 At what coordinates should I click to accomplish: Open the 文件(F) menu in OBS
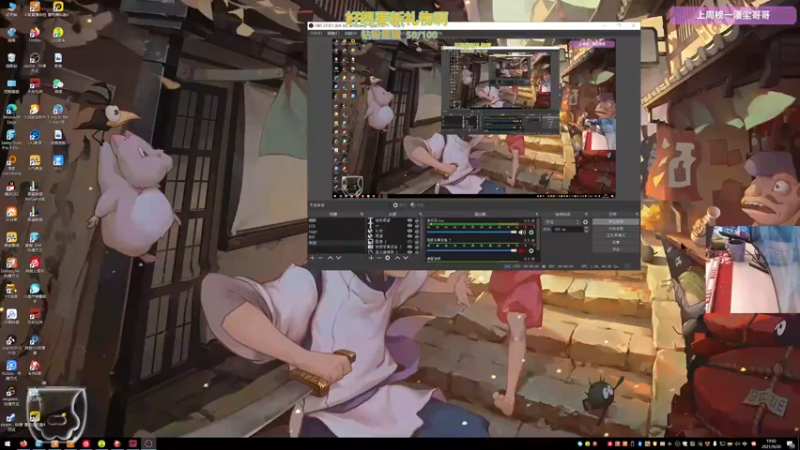click(x=316, y=33)
